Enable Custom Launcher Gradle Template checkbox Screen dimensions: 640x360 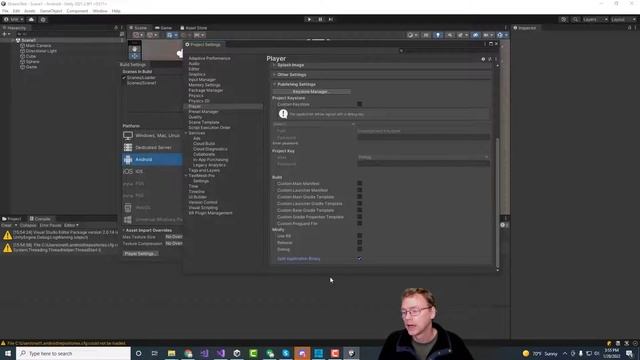[360, 203]
